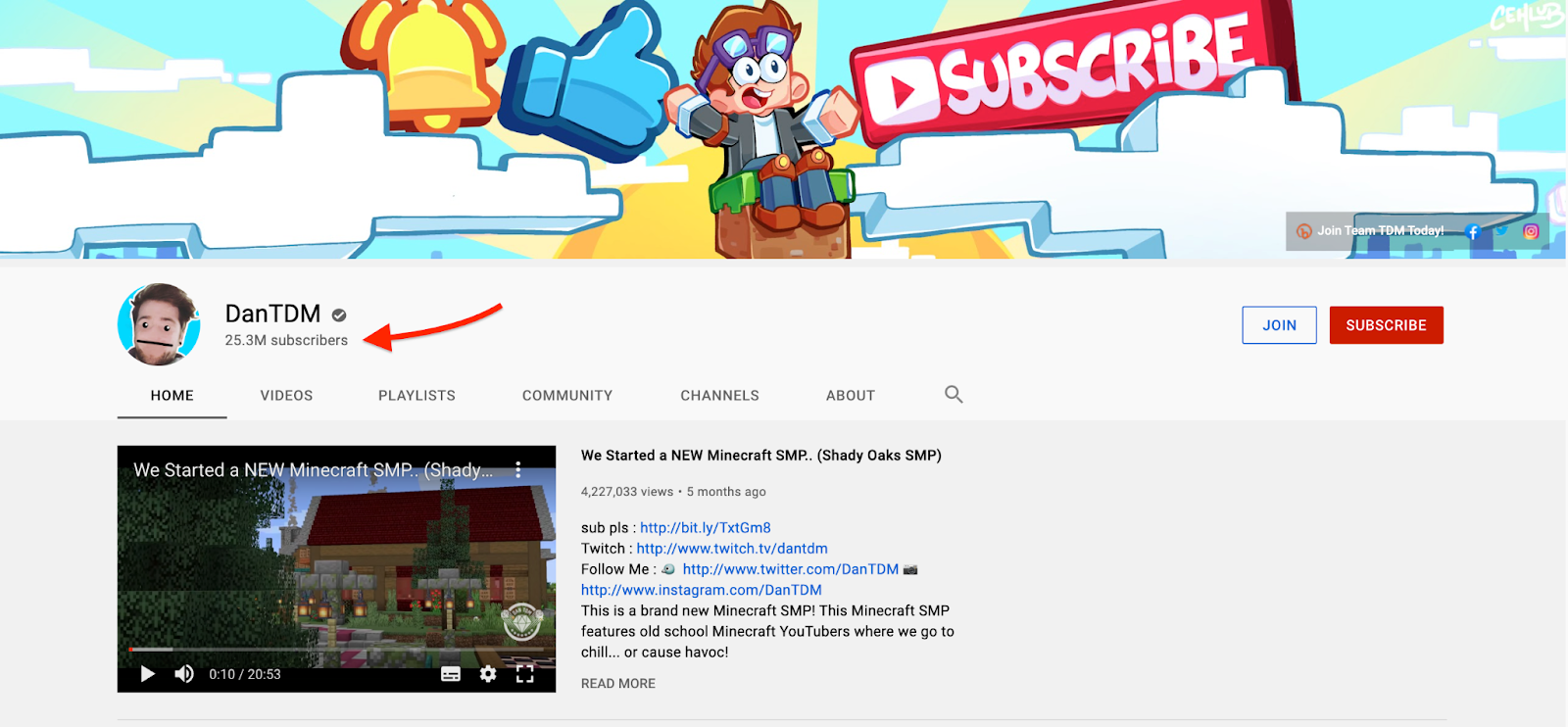The width and height of the screenshot is (1568, 727).
Task: Click the verified checkmark badge beside DanTDM
Action: [x=339, y=315]
